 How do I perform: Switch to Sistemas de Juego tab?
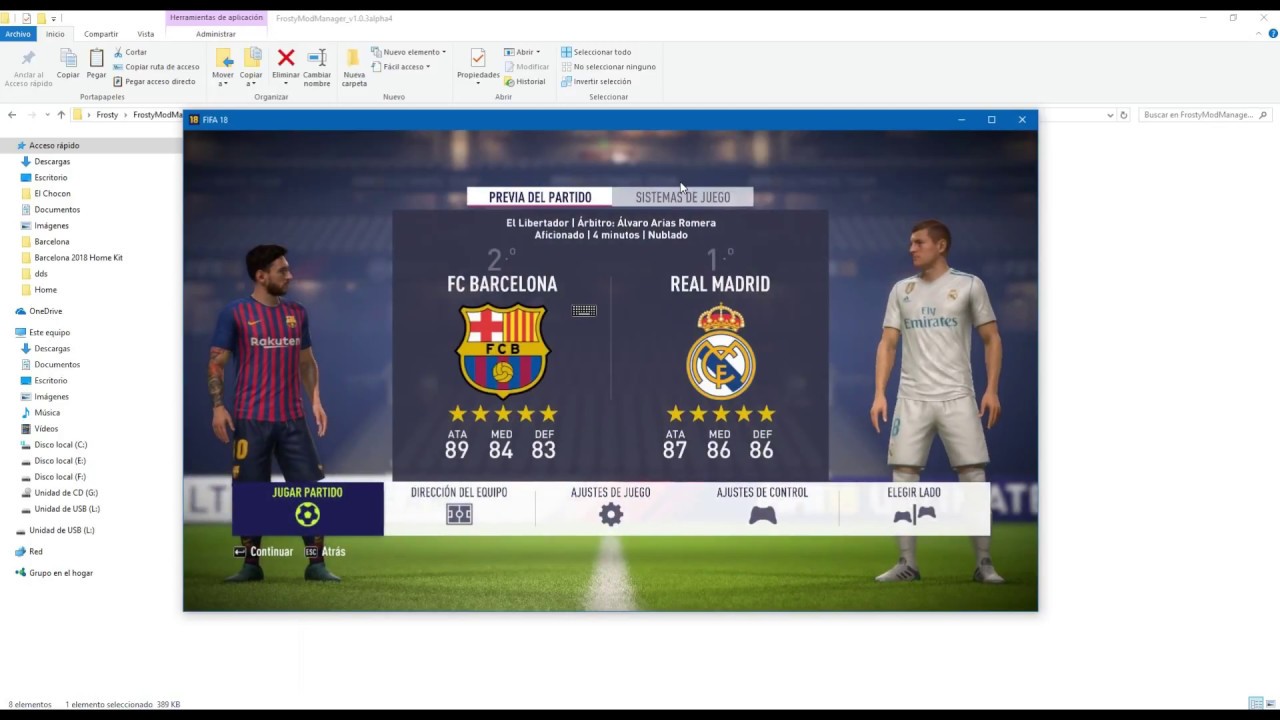pos(682,197)
